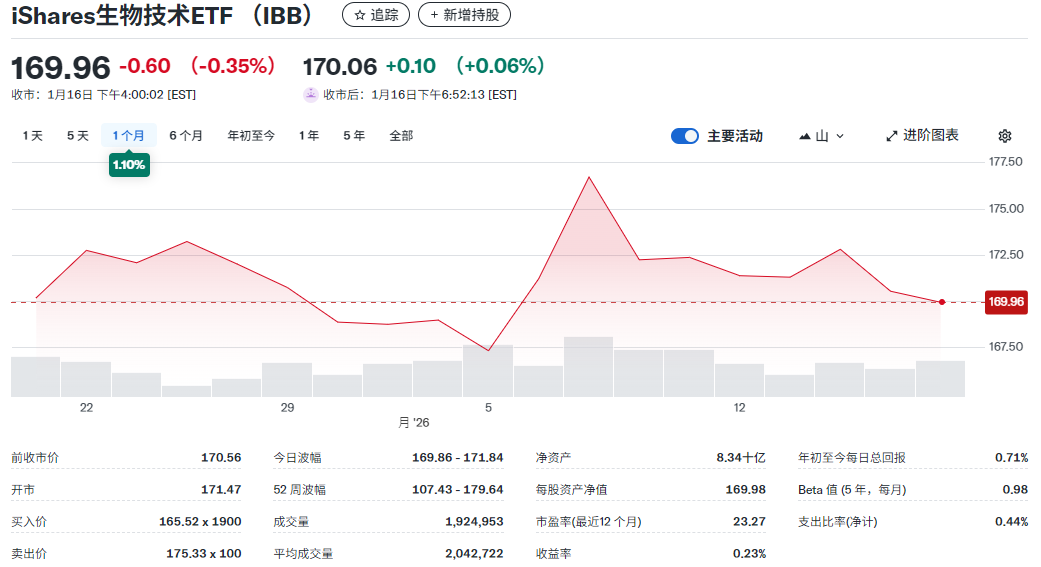Click the 成交量 value 1,924,953
The height and width of the screenshot is (567, 1041).
click(474, 521)
